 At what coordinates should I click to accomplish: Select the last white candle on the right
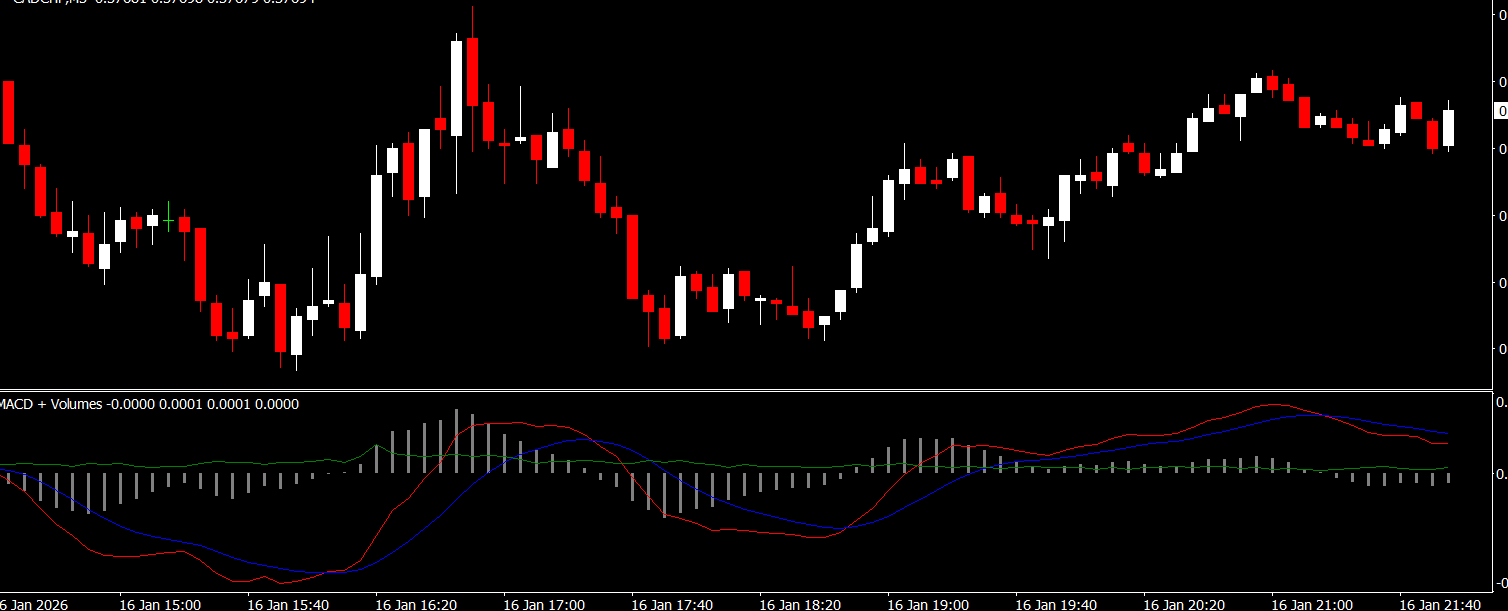click(x=1448, y=128)
